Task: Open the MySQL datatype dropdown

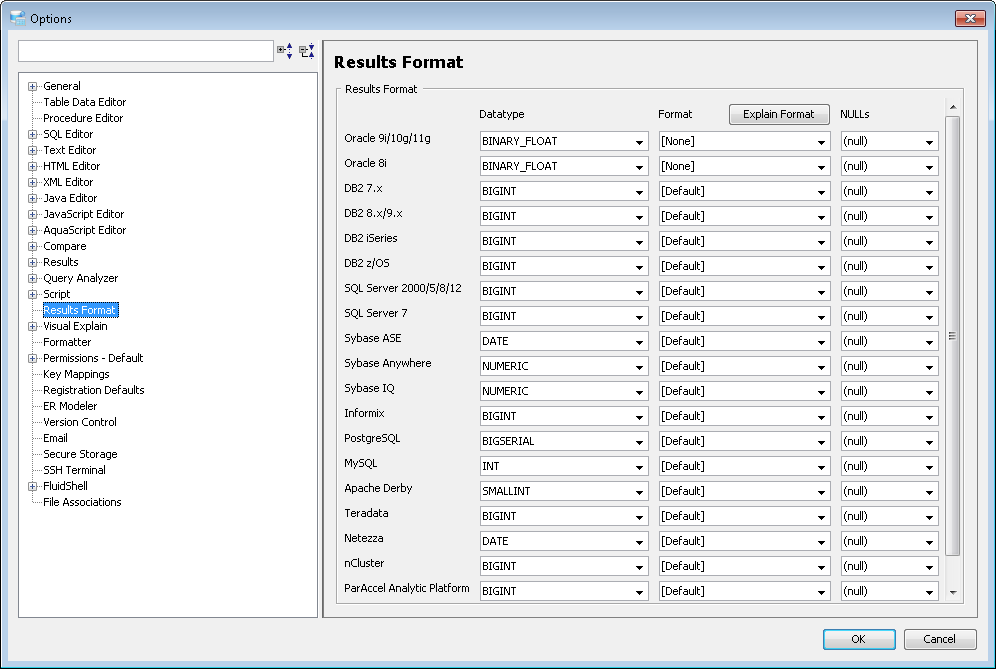Action: tap(564, 466)
